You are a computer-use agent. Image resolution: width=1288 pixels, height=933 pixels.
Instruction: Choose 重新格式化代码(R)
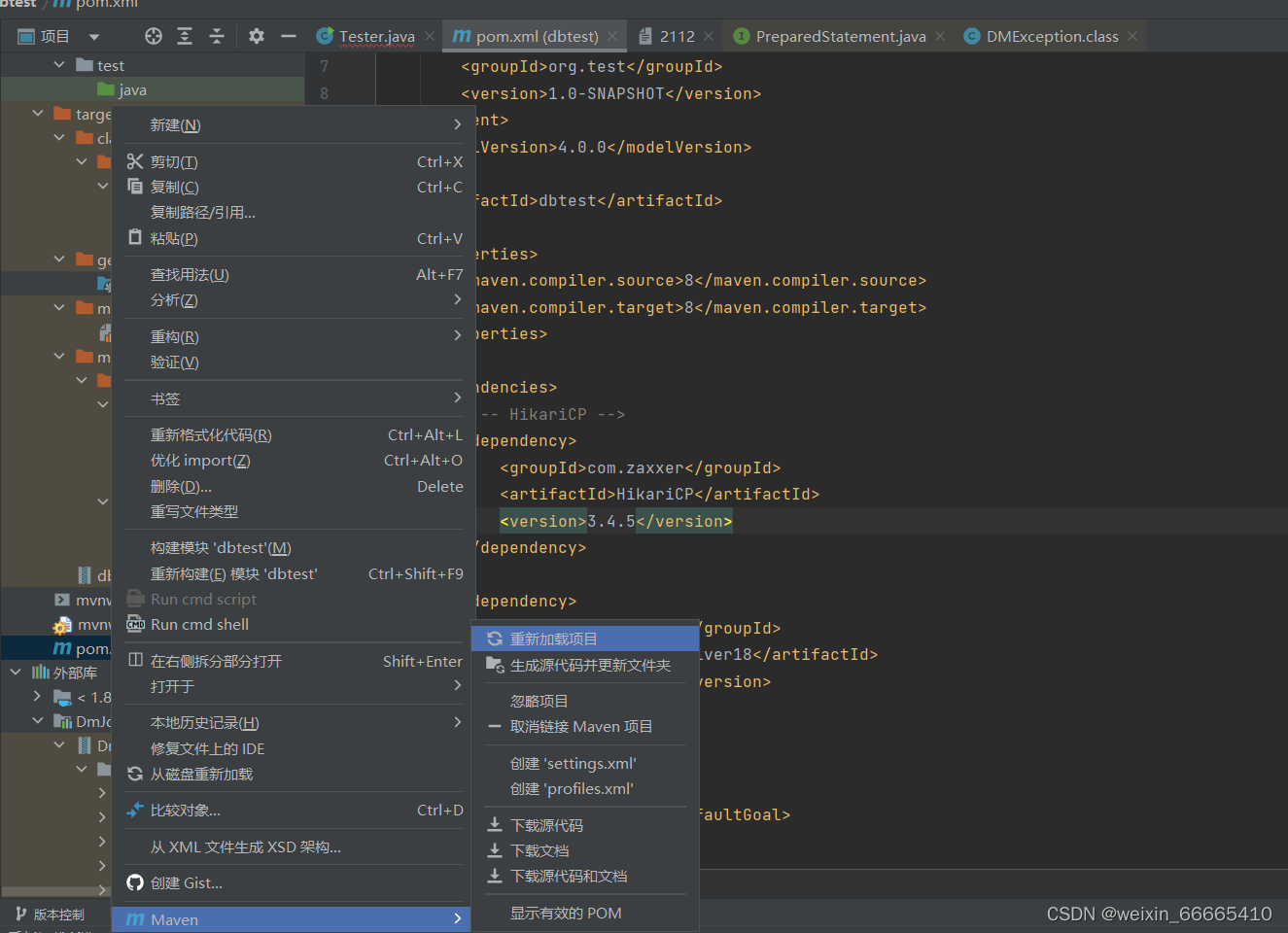point(292,435)
